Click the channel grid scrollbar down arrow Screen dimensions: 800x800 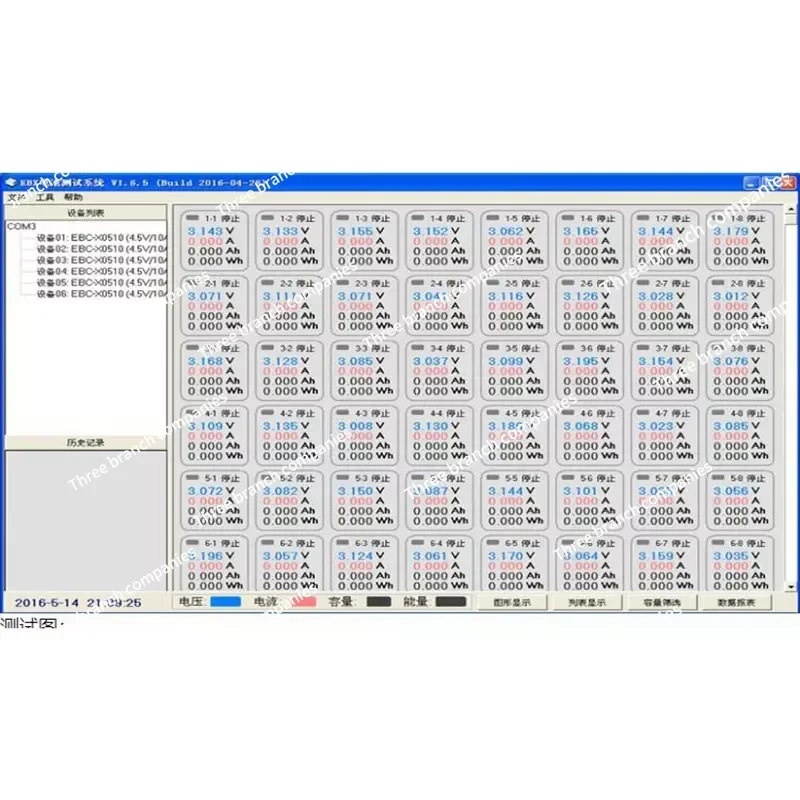click(x=791, y=587)
